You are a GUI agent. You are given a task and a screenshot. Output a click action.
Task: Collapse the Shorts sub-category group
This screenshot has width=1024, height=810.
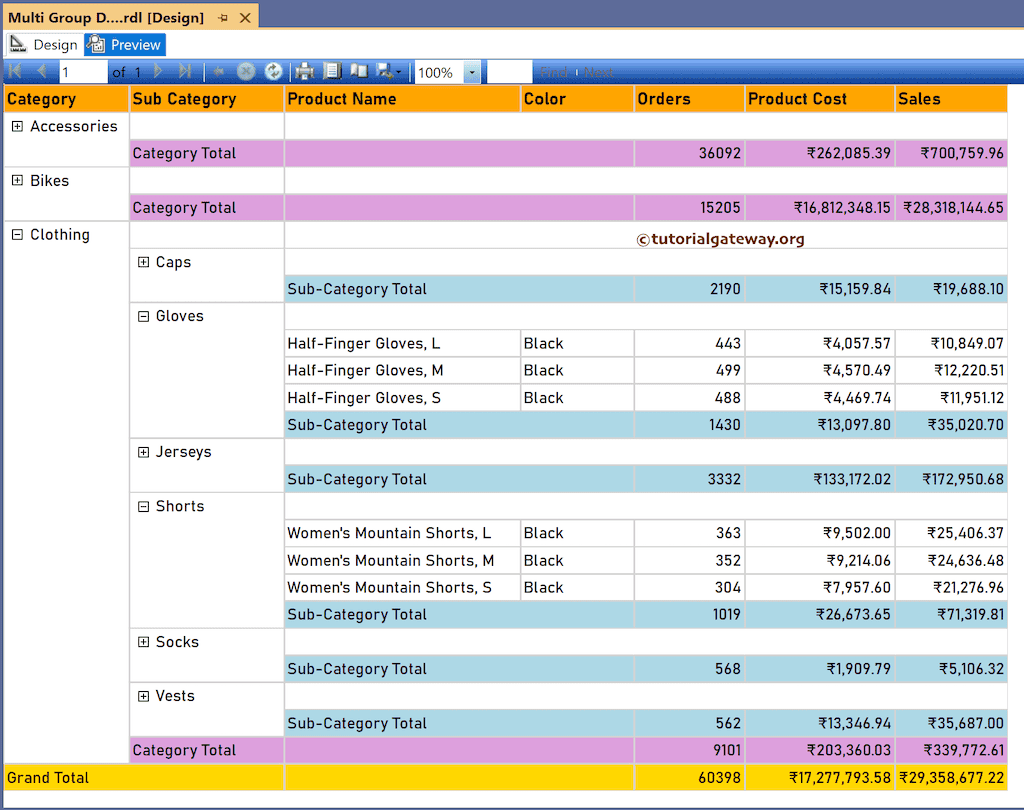pyautogui.click(x=142, y=506)
